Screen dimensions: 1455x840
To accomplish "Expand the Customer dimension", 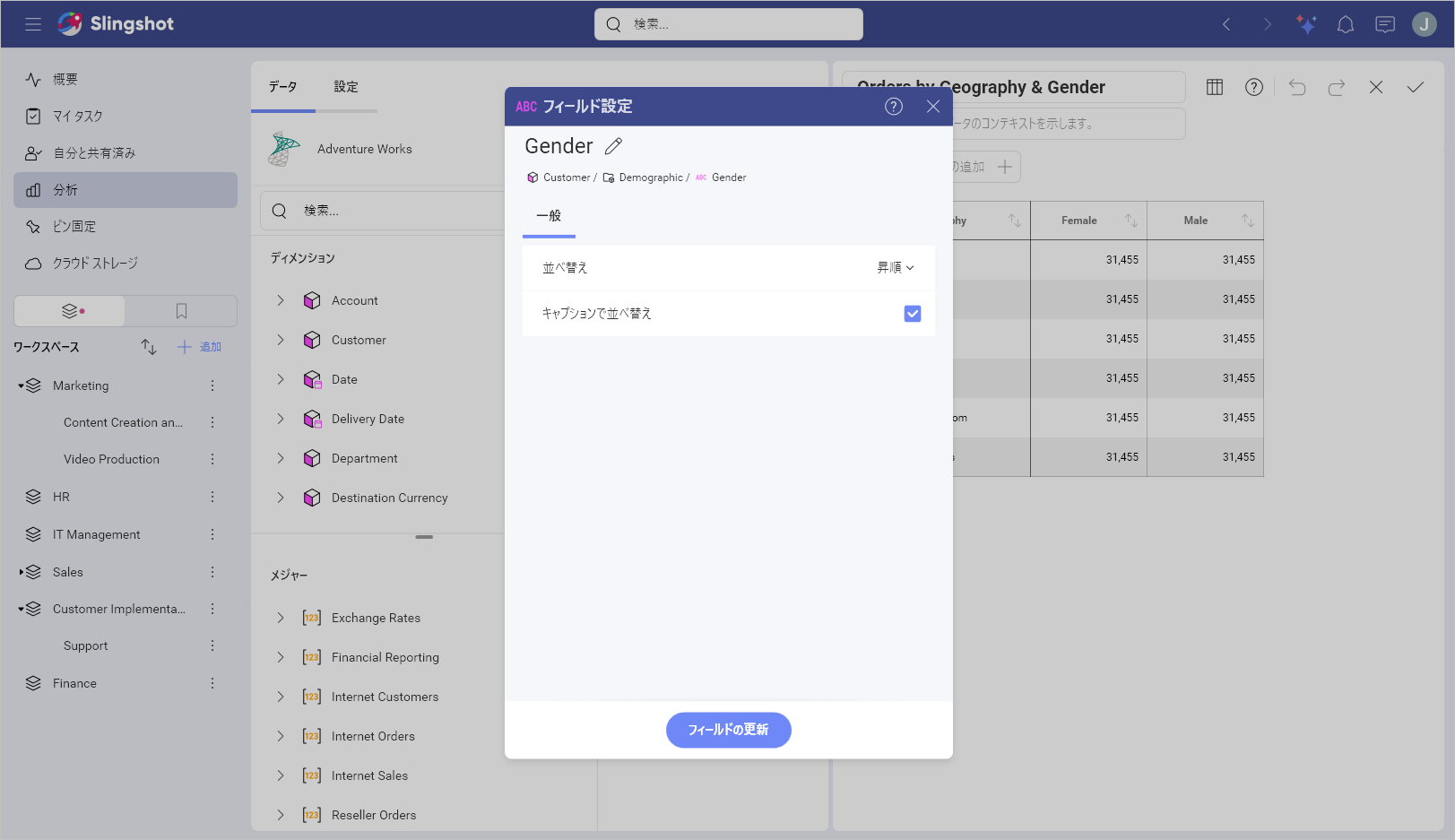I will (281, 340).
